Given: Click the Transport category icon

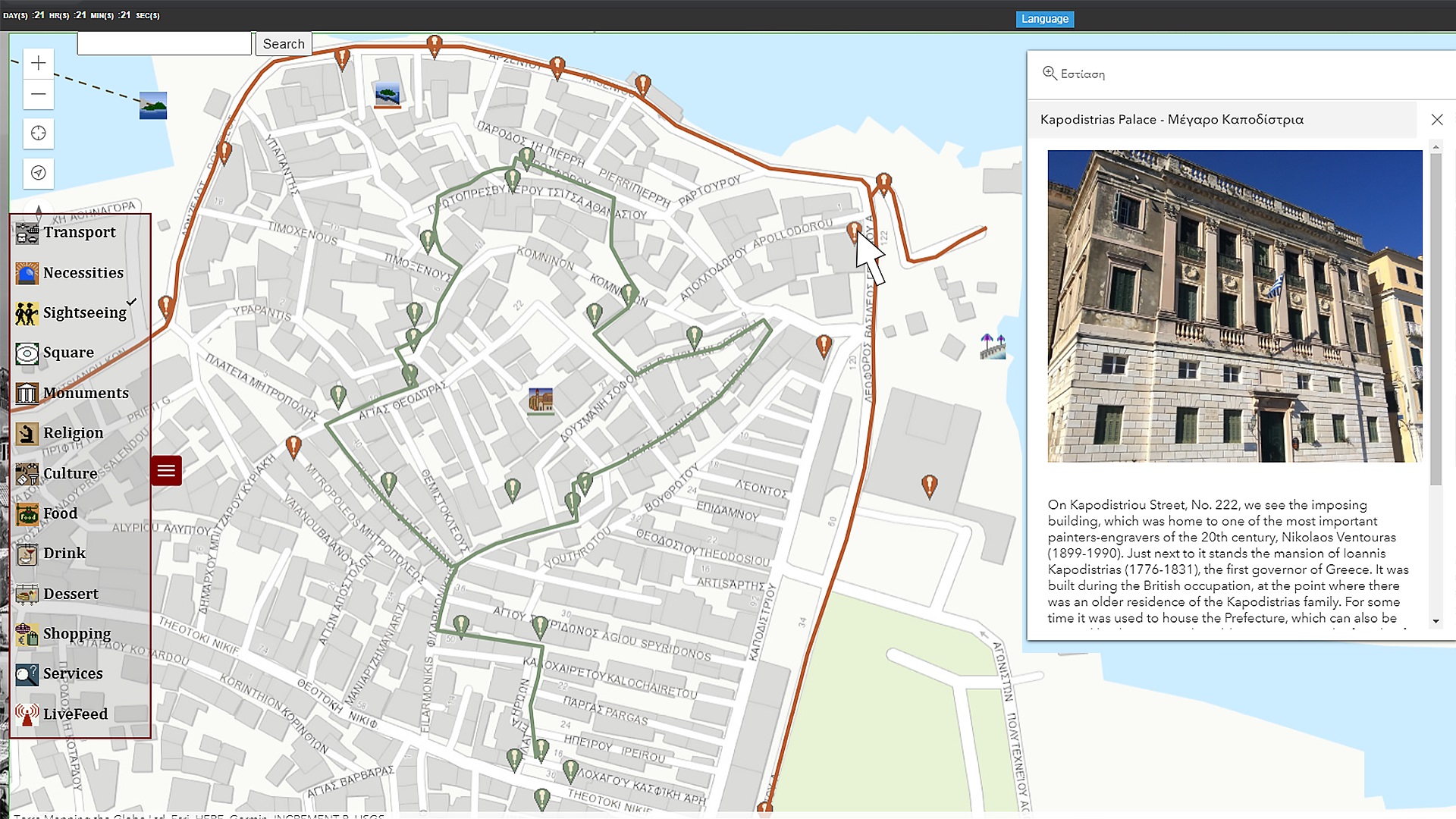Looking at the screenshot, I should (27, 233).
